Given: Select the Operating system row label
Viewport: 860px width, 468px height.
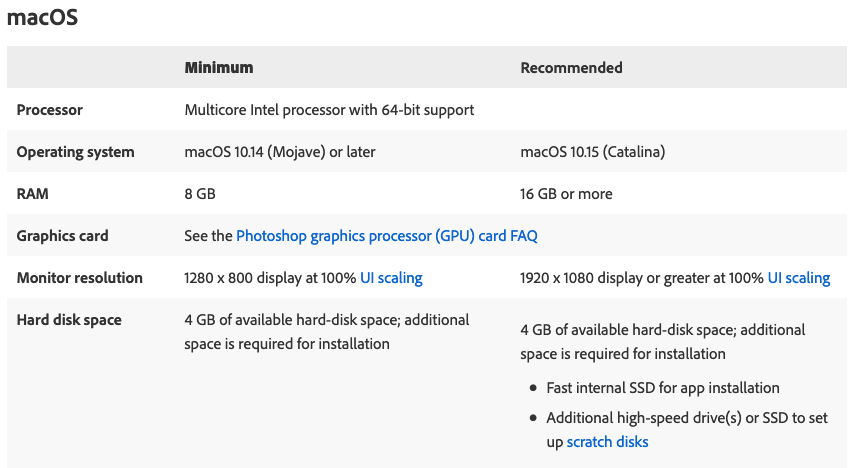Looking at the screenshot, I should click(75, 152).
